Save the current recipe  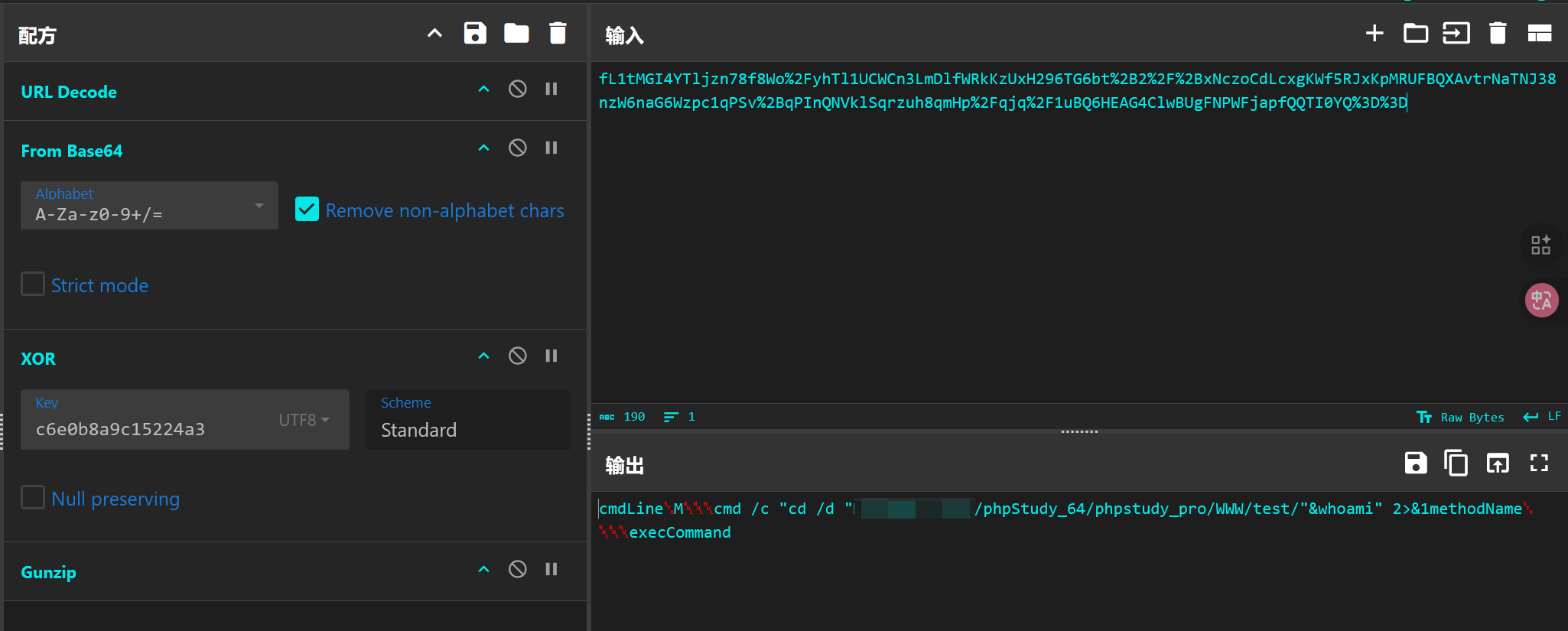(475, 34)
